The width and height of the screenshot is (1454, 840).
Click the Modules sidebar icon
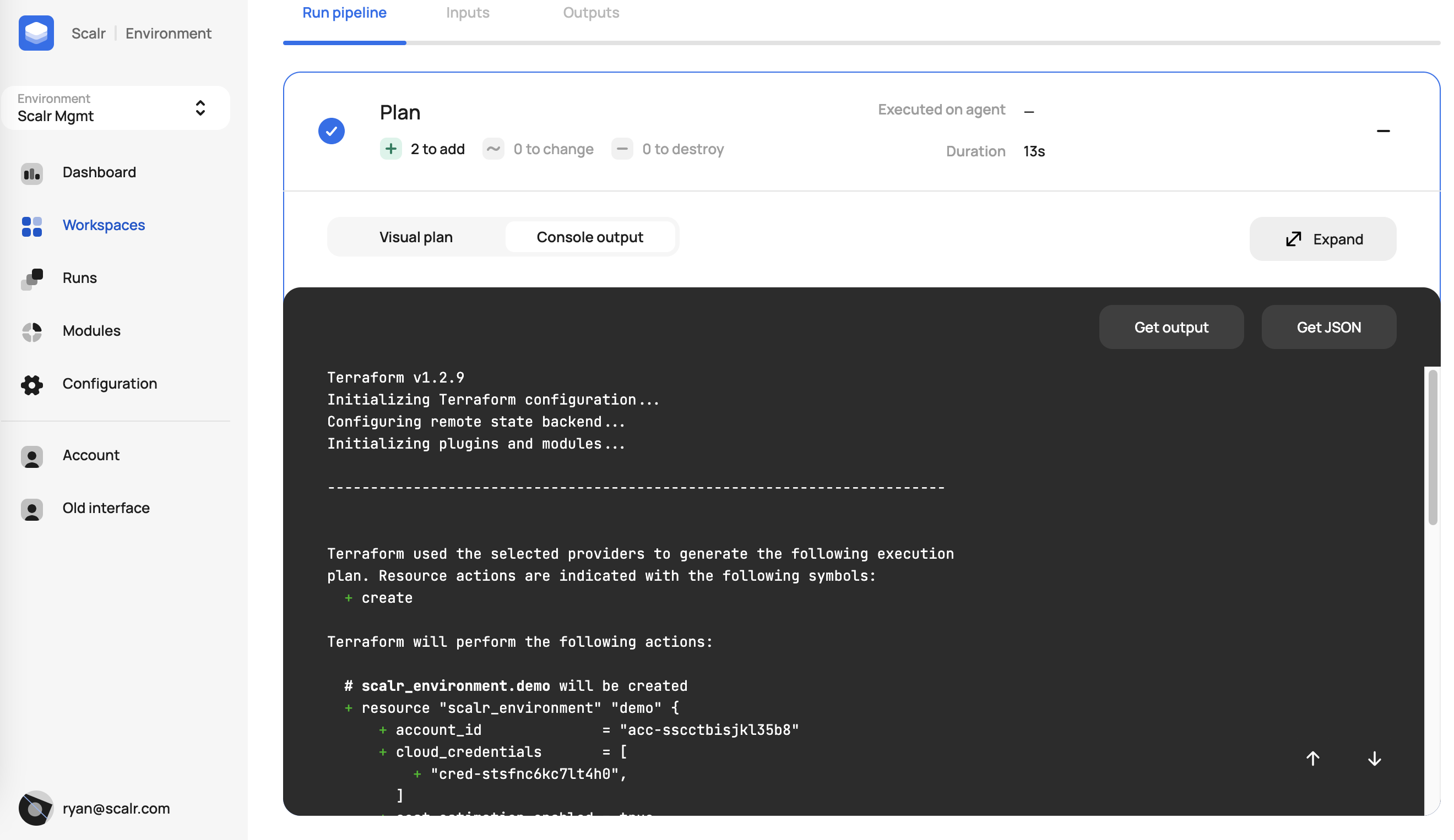tap(32, 331)
